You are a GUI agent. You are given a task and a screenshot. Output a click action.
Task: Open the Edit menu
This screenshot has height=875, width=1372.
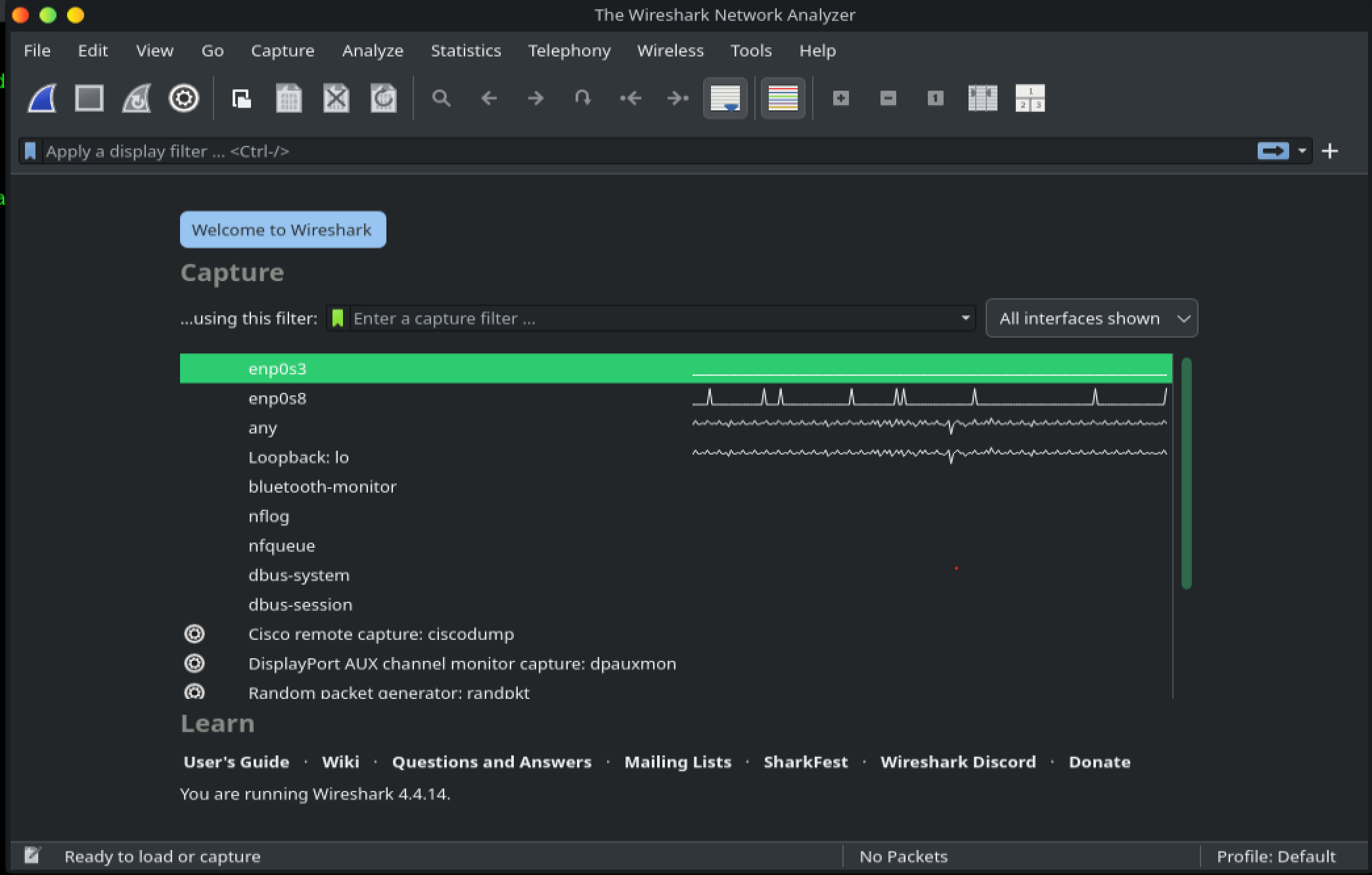[93, 51]
